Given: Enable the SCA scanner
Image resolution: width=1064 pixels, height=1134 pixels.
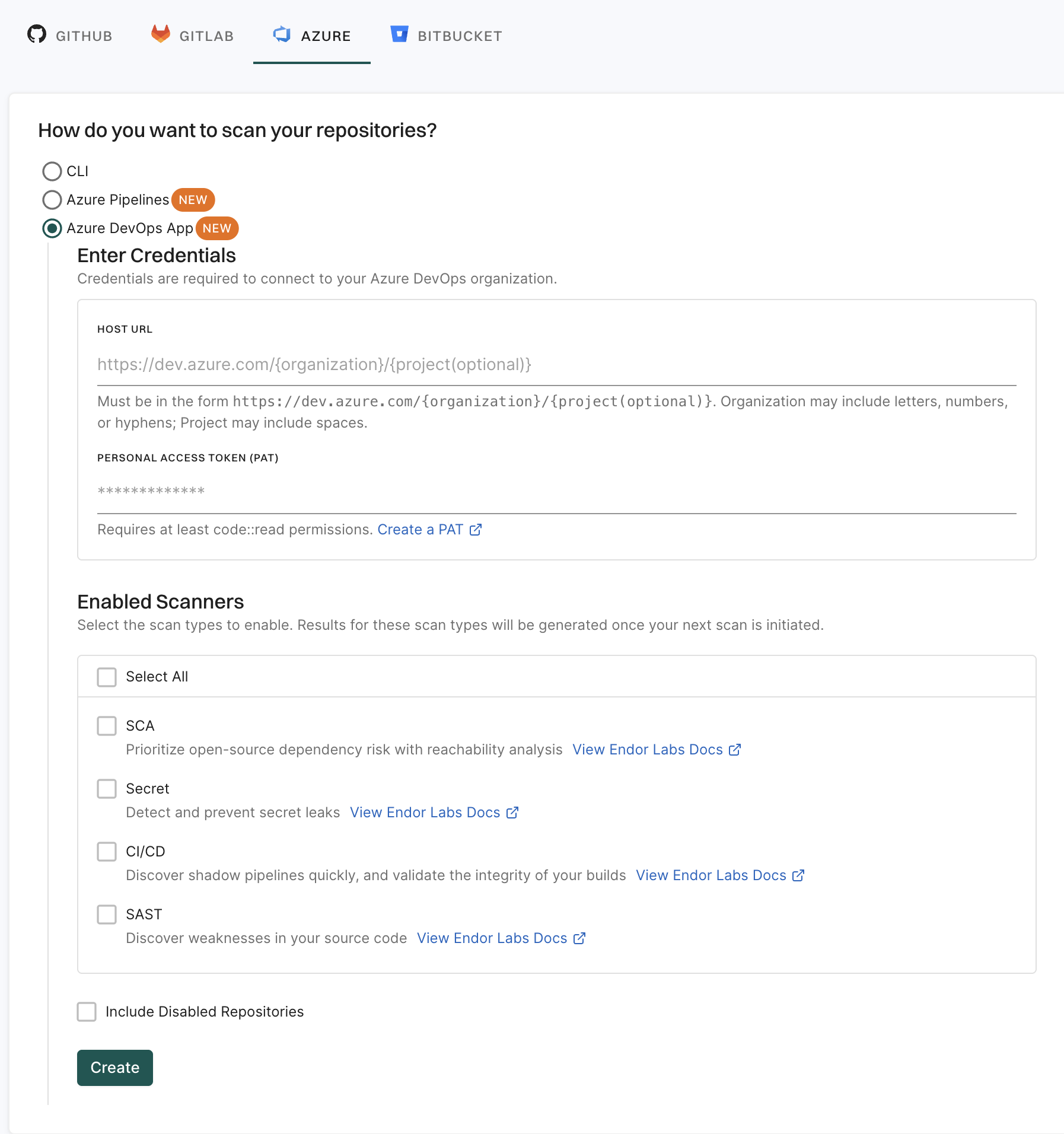Looking at the screenshot, I should 107,725.
